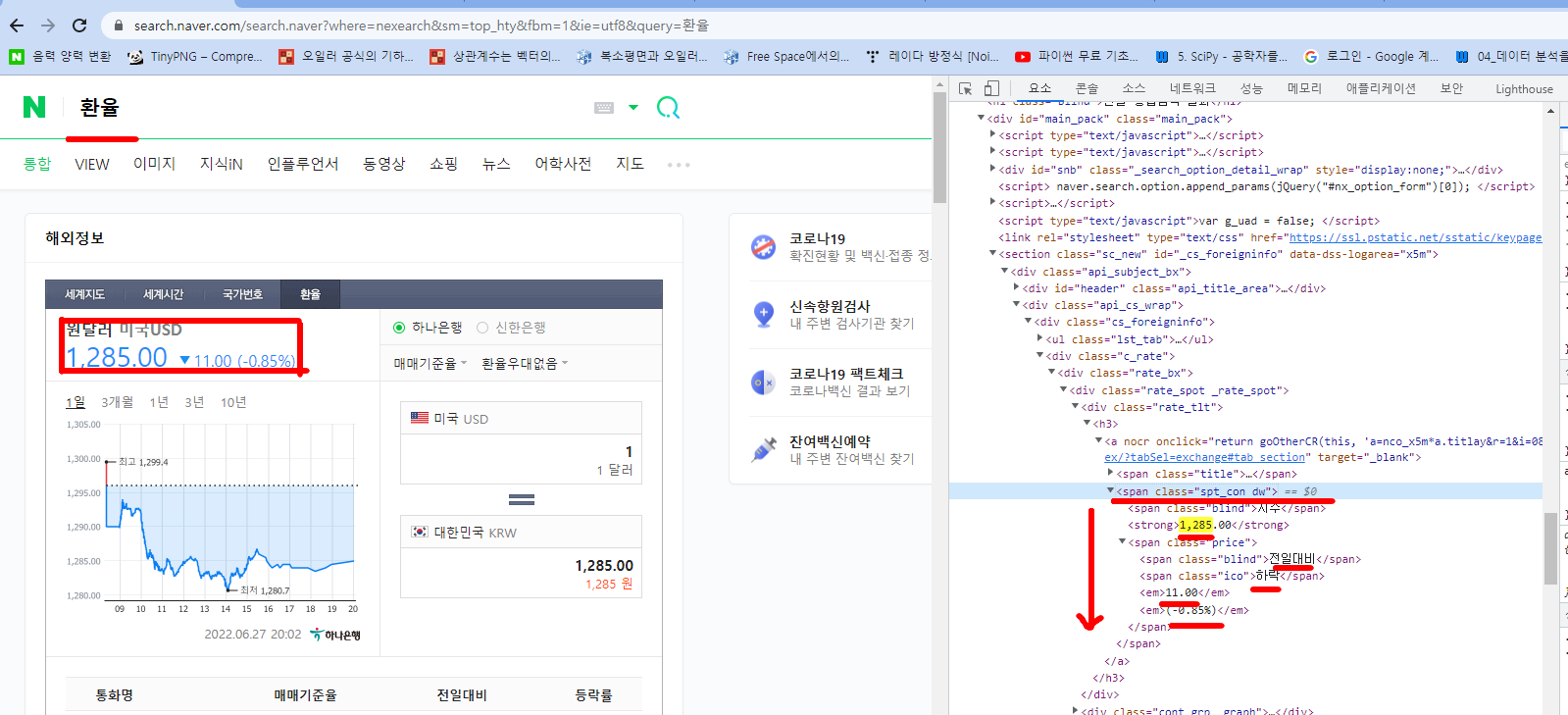Show the 1년 chart period
The image size is (1568, 715).
pyautogui.click(x=159, y=402)
